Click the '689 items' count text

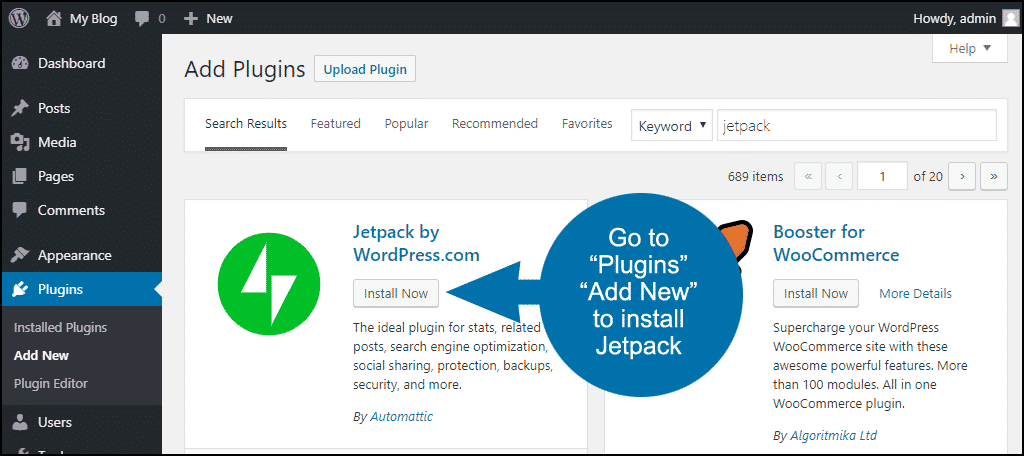755,176
